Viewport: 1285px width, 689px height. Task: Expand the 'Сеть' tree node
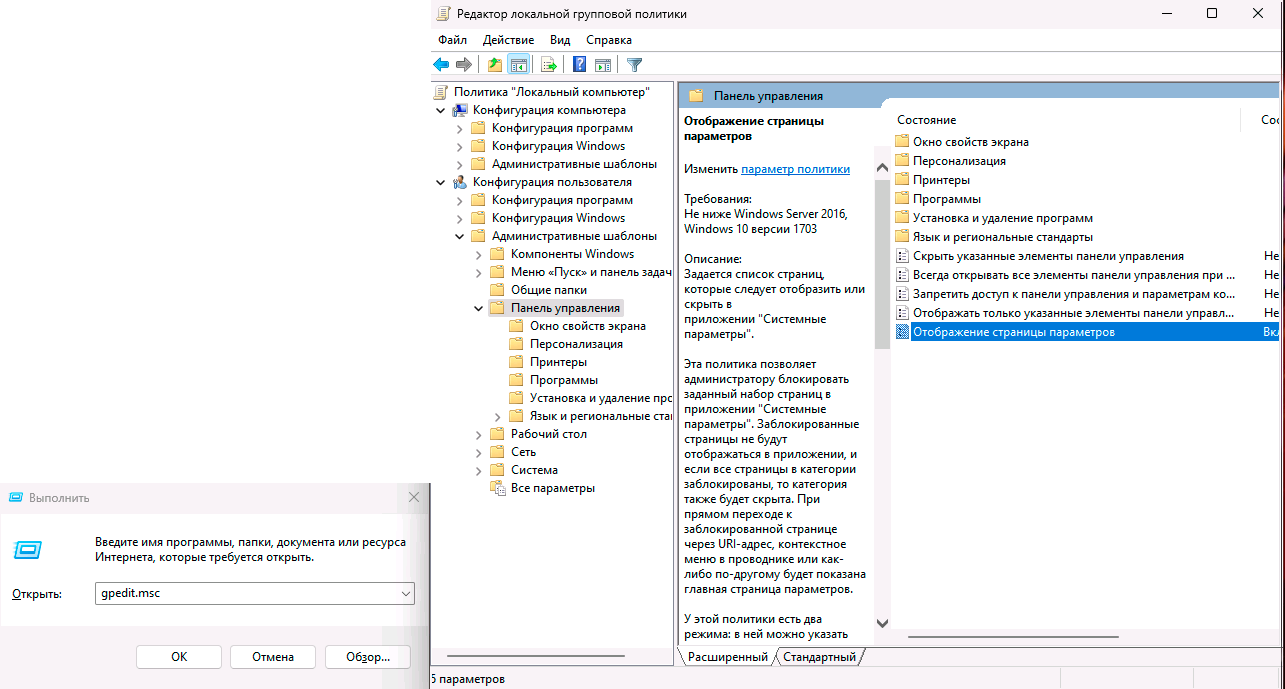[x=479, y=452]
